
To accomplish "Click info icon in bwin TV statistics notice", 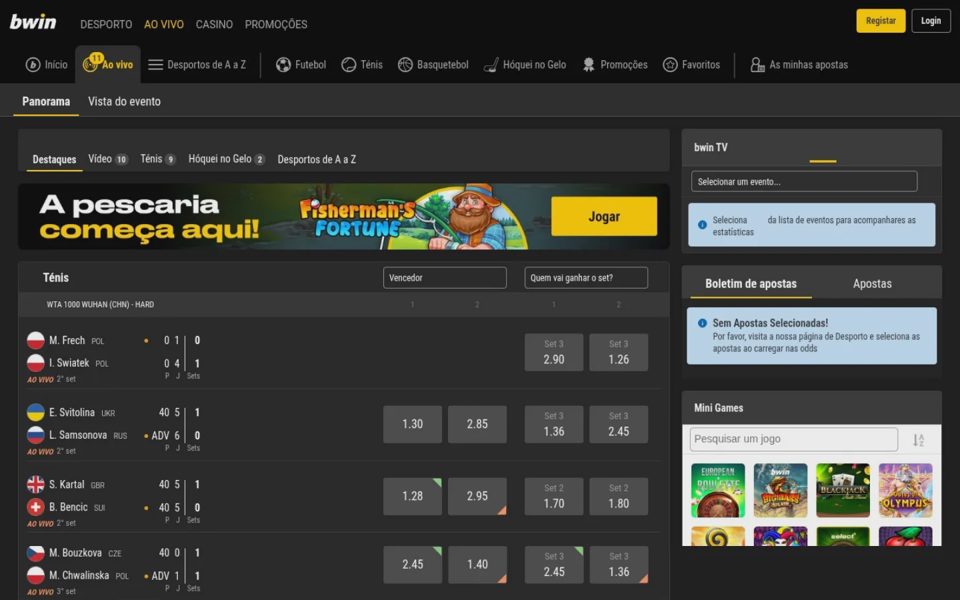I will [x=702, y=225].
